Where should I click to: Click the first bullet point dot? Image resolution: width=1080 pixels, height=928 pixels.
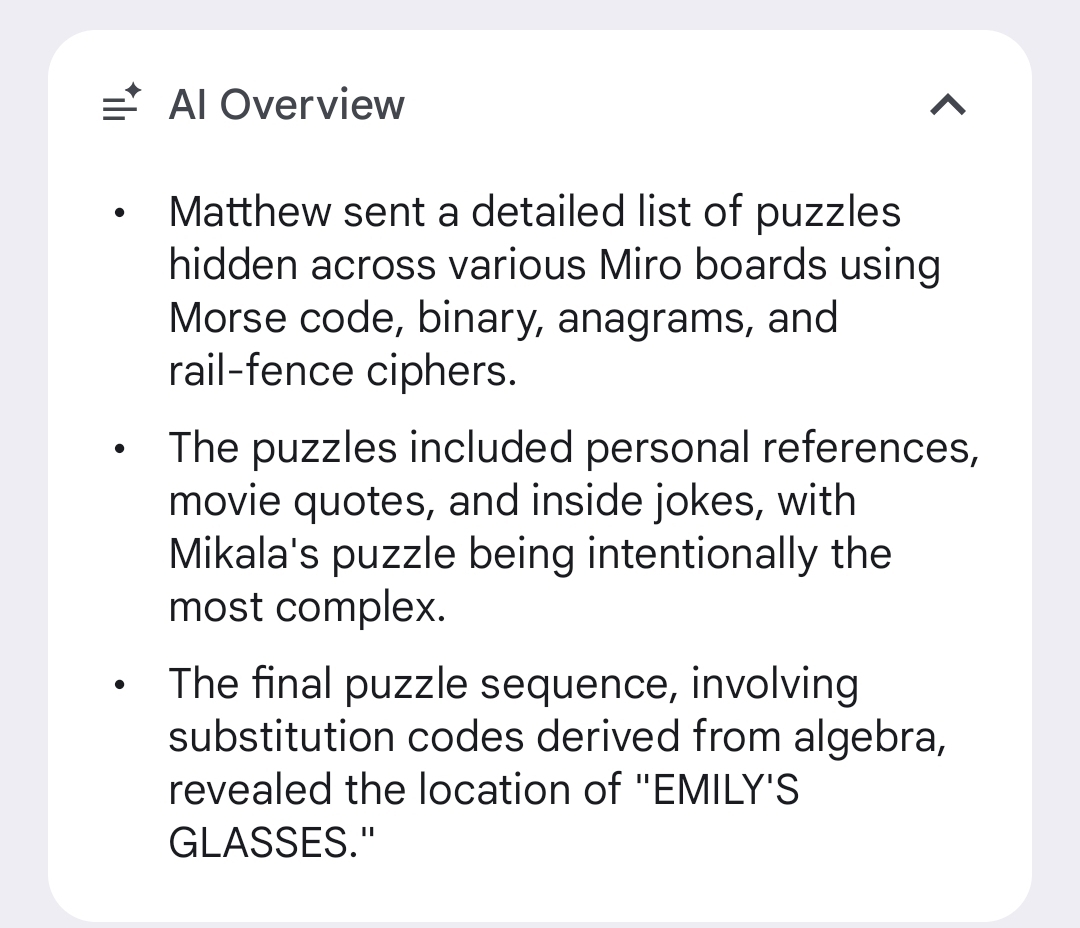120,213
